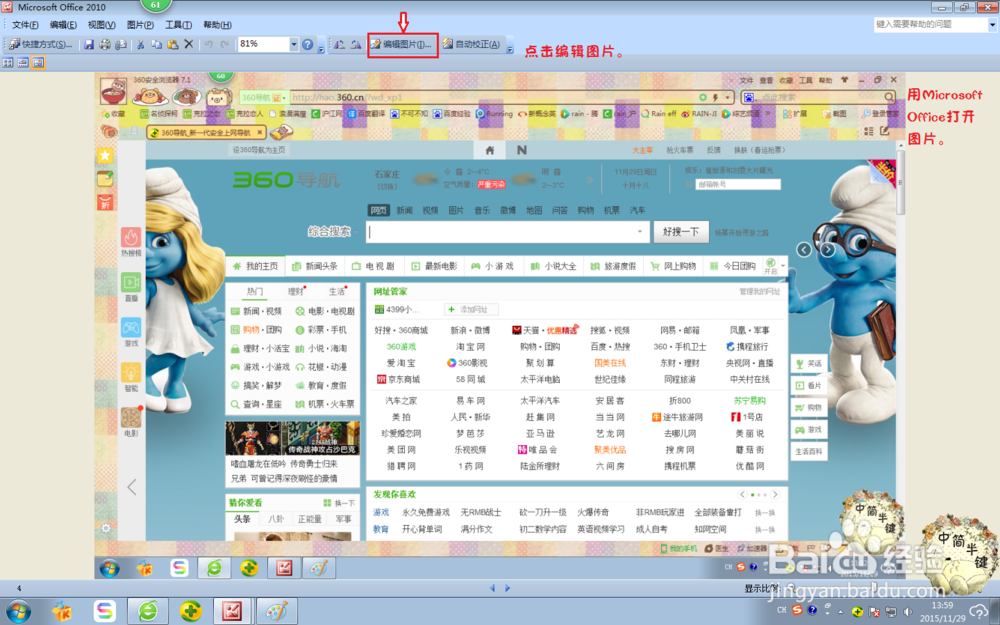Screen dimensions: 1000x625
Task: Click the printer icon to print
Action: pos(105,45)
